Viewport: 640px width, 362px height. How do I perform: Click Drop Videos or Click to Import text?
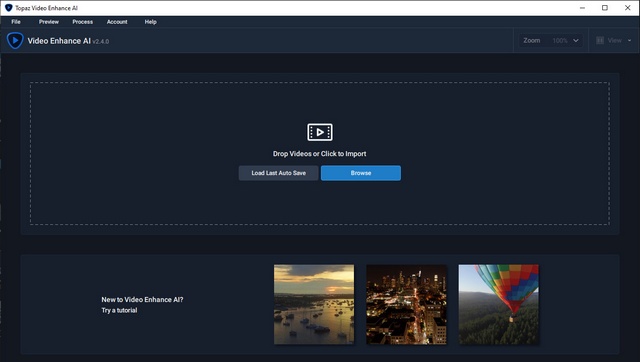click(x=320, y=154)
